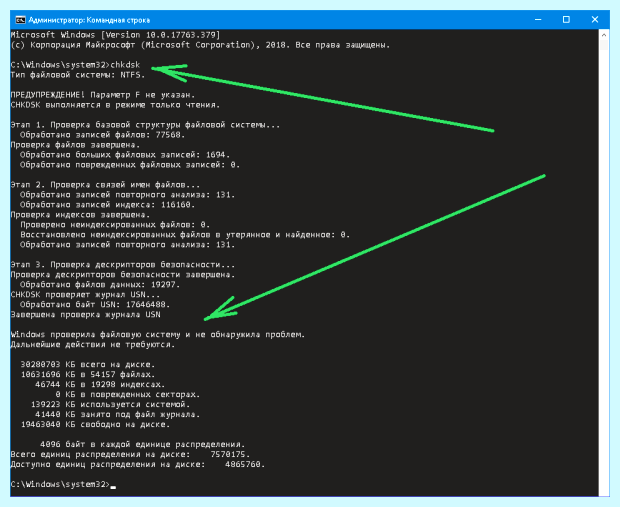620x507 pixels.
Task: Click 'Обработано записей файлов: 77568.' line
Action: tap(102, 135)
